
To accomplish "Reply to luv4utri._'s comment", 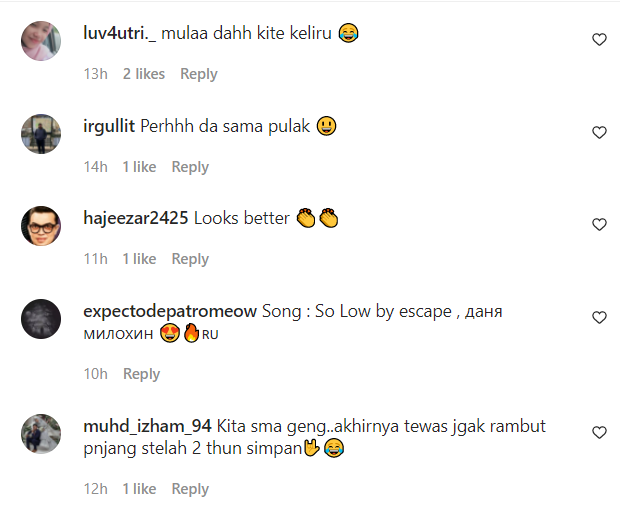I will click(x=199, y=74).
